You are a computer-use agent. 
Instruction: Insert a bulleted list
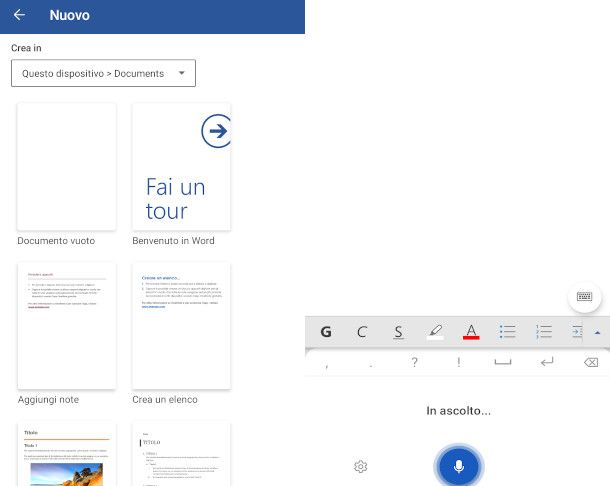pos(507,332)
